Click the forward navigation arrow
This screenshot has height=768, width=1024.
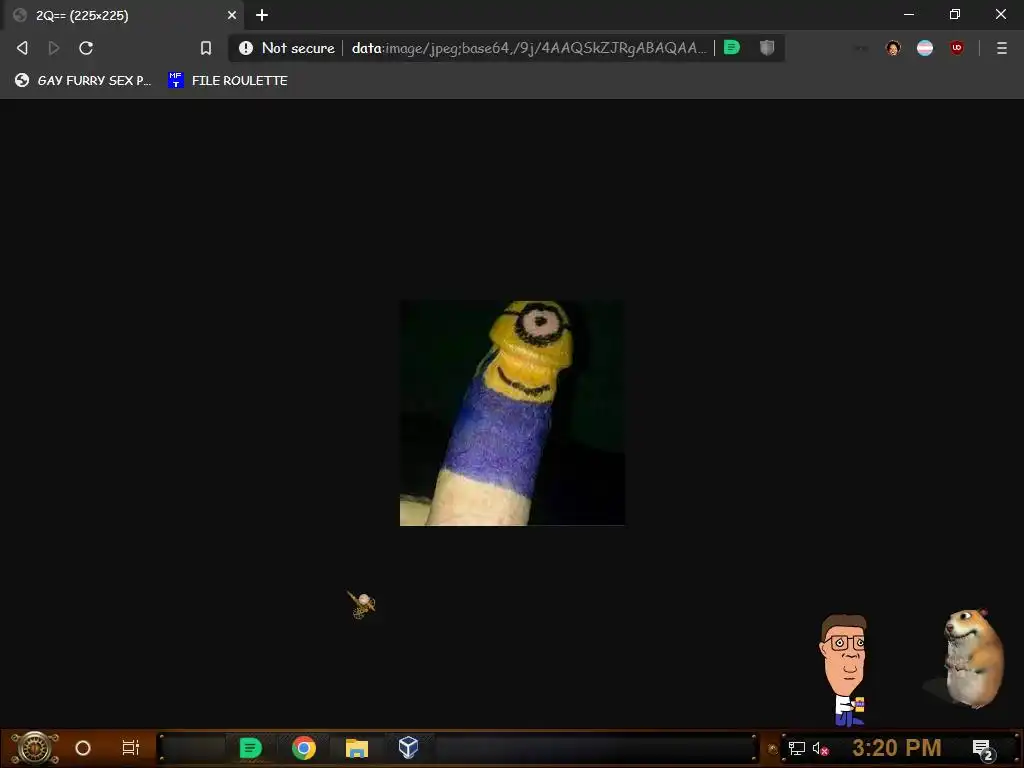tap(54, 48)
